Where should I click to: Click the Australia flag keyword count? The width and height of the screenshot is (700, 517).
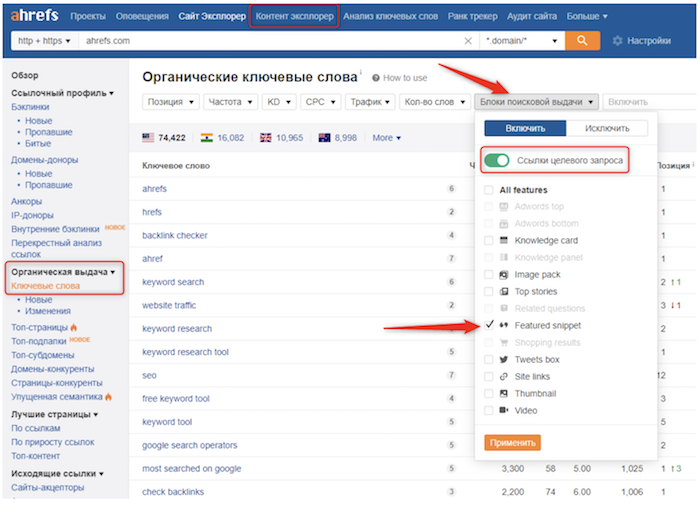point(338,138)
